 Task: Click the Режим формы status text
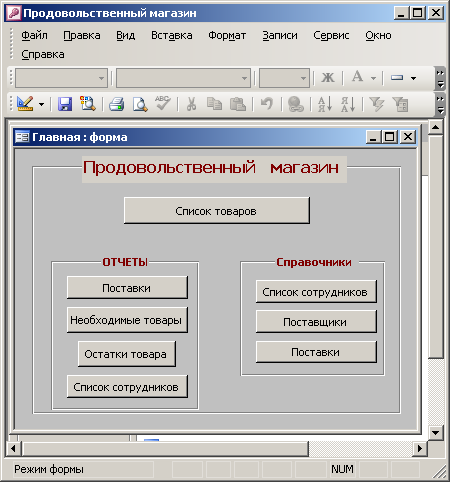click(x=49, y=469)
